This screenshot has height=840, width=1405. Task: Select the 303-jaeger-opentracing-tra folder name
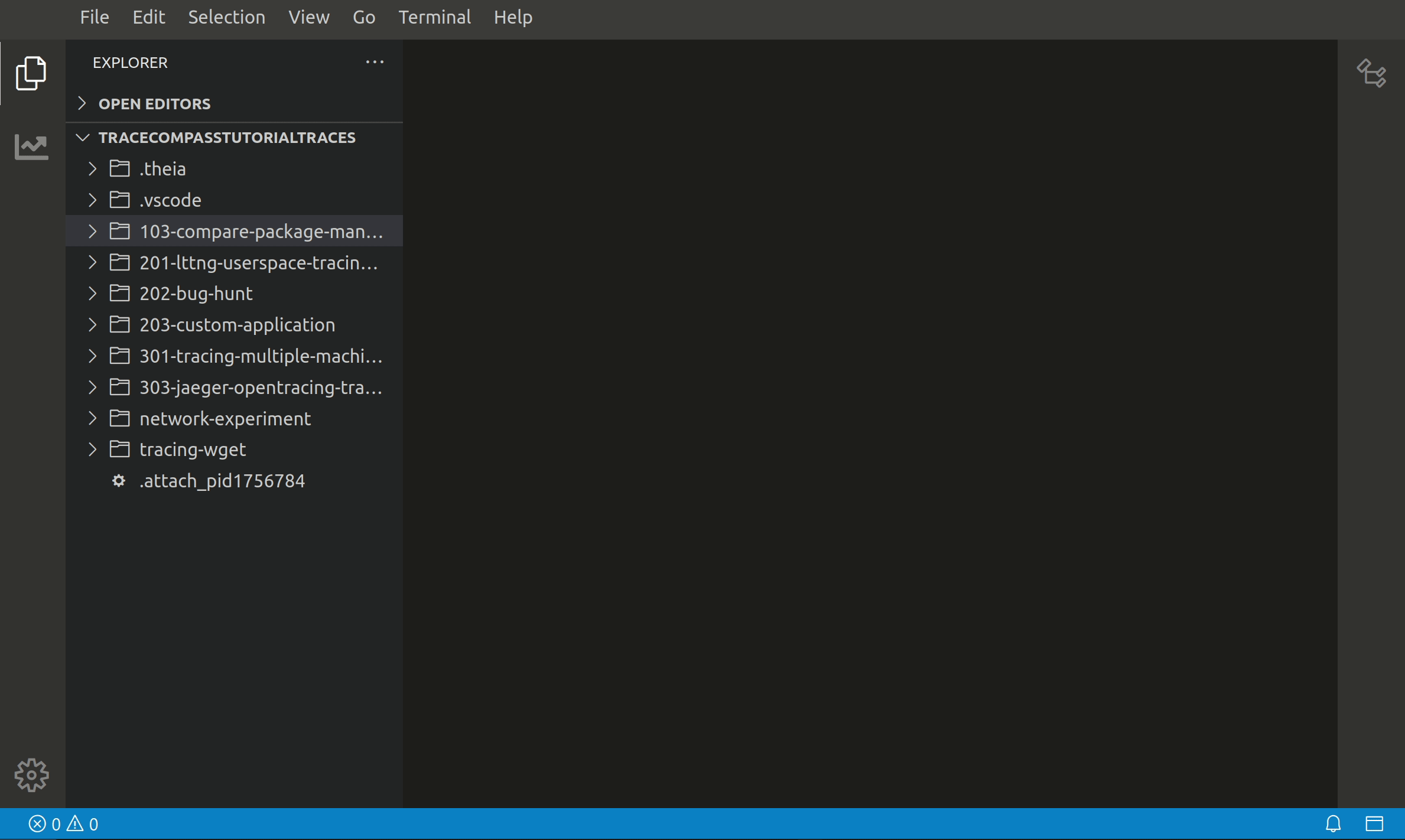[261, 387]
